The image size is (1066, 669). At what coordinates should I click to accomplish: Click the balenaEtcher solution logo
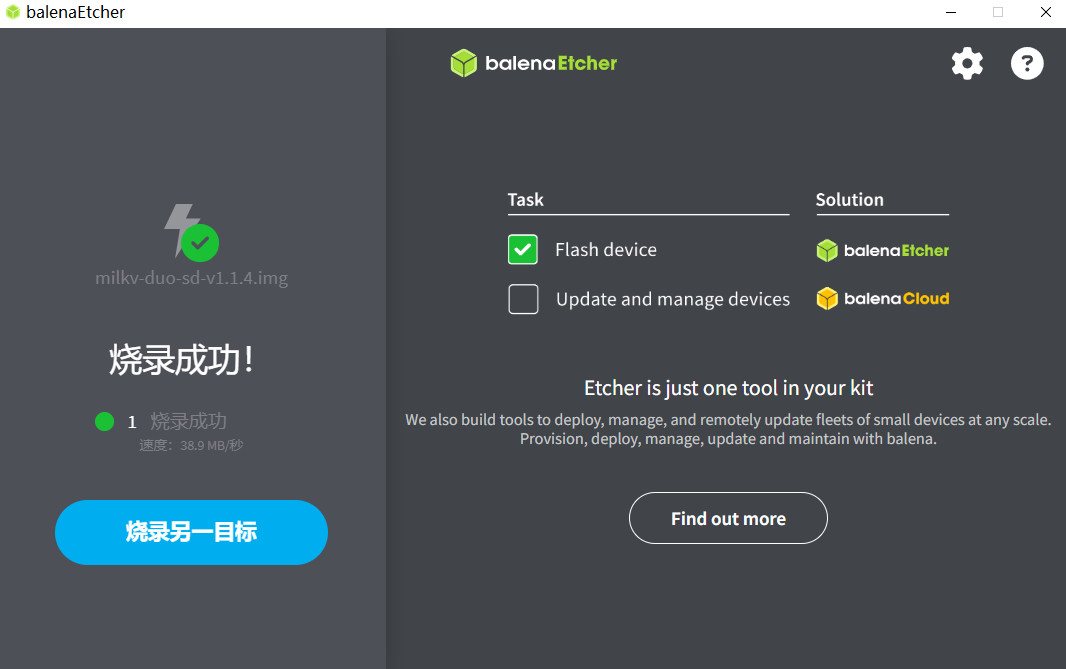(x=882, y=250)
